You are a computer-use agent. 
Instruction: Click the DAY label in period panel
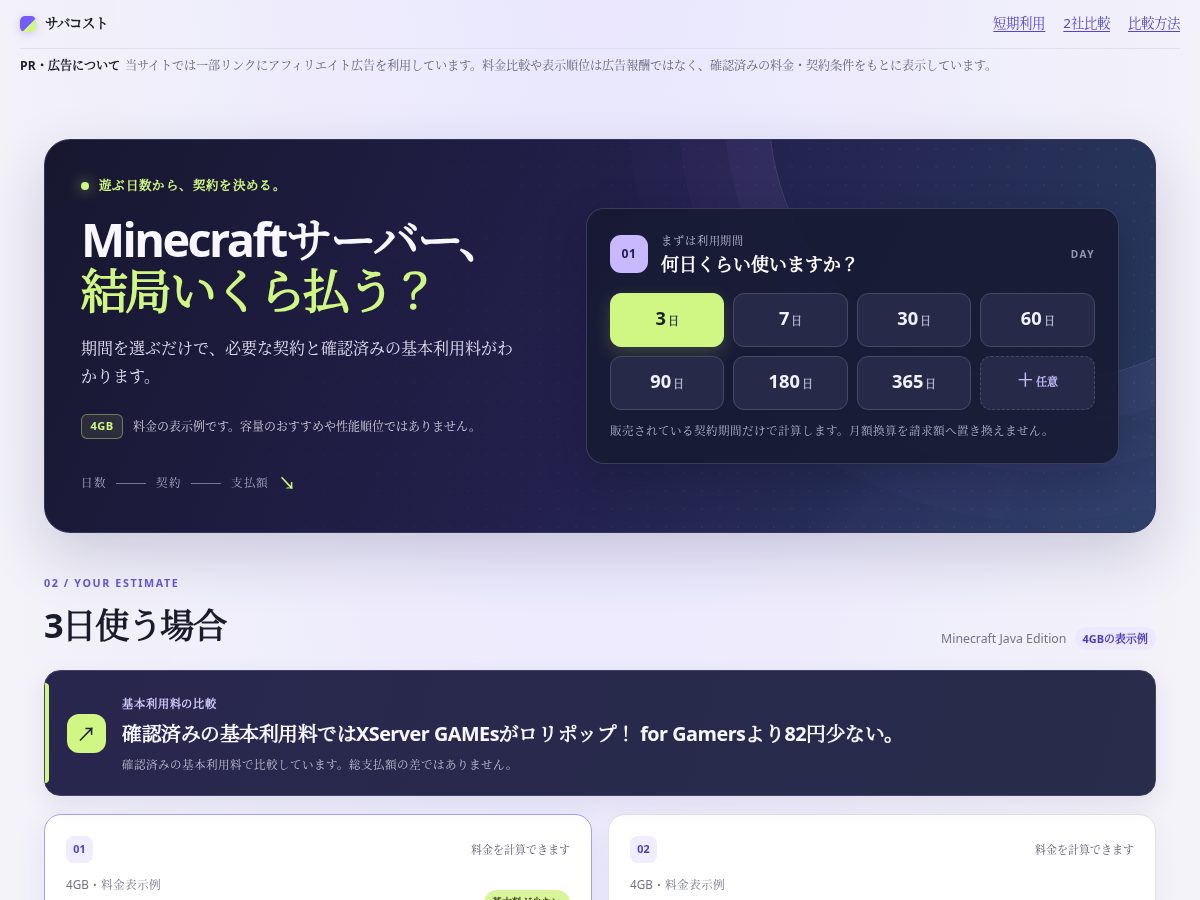(1082, 254)
